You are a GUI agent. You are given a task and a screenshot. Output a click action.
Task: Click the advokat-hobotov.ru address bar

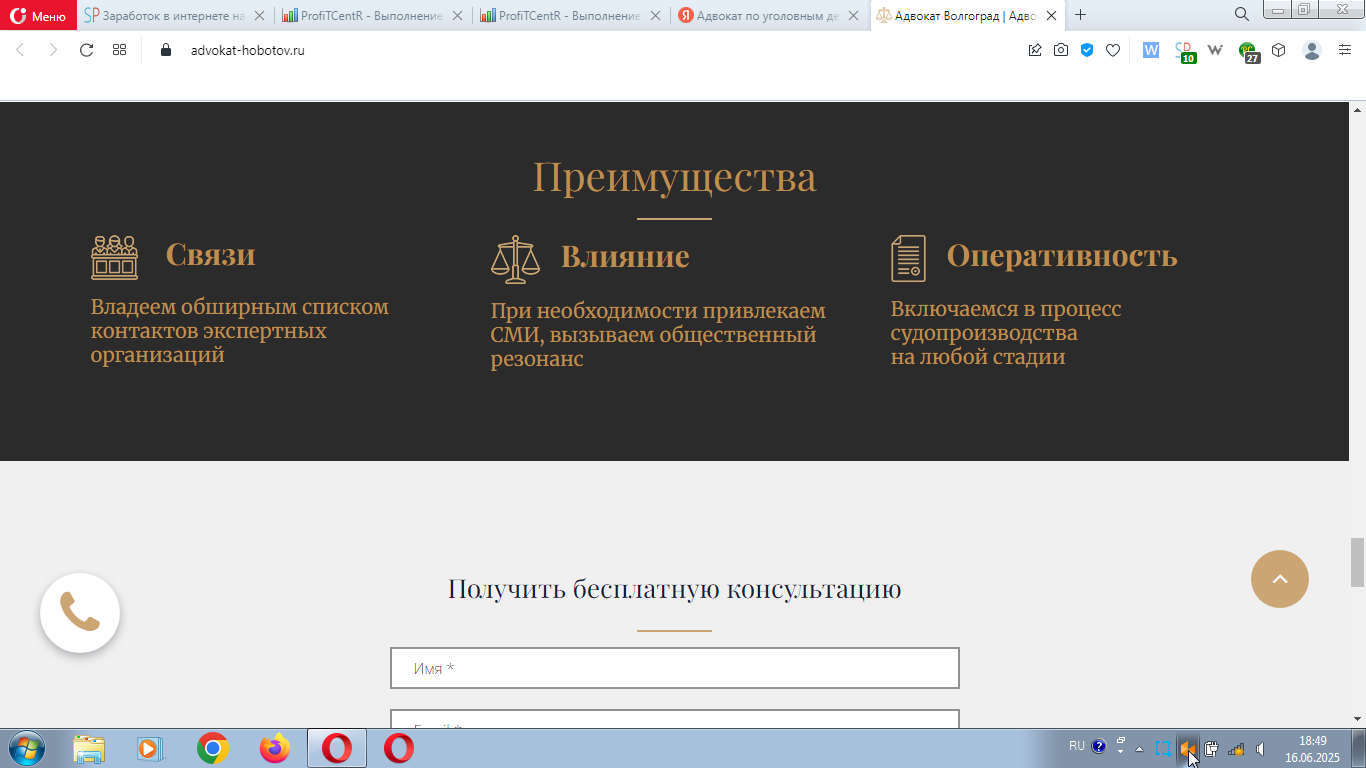[247, 50]
